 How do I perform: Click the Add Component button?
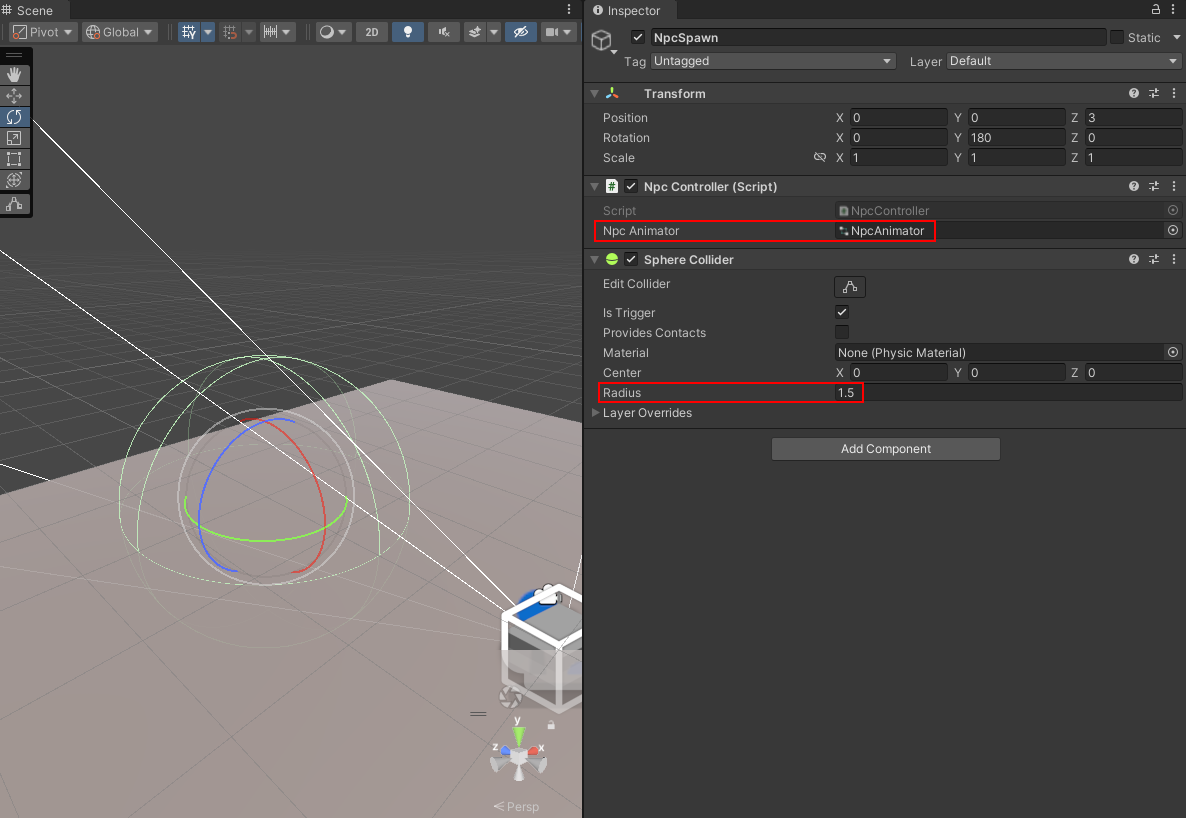(x=885, y=449)
